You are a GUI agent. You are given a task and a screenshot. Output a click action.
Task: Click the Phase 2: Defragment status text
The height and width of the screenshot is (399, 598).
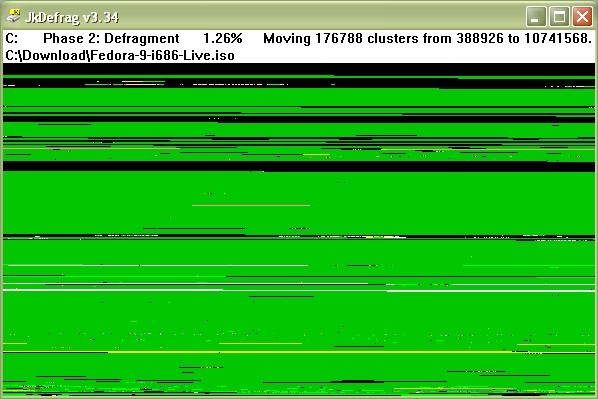[x=111, y=39]
